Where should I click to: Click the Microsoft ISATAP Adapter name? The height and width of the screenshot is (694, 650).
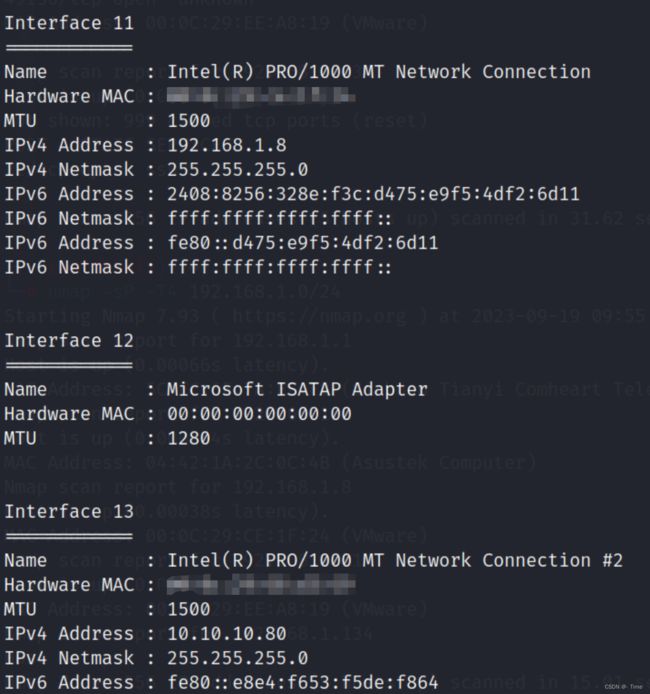click(x=297, y=389)
